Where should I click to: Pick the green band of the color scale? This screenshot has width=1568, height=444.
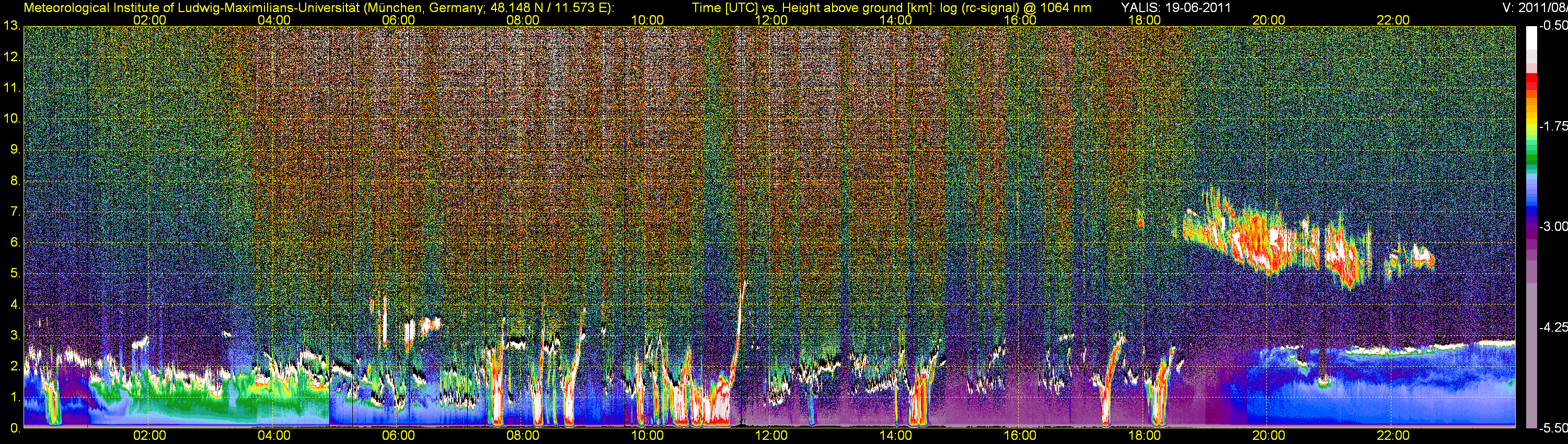pos(1531,158)
